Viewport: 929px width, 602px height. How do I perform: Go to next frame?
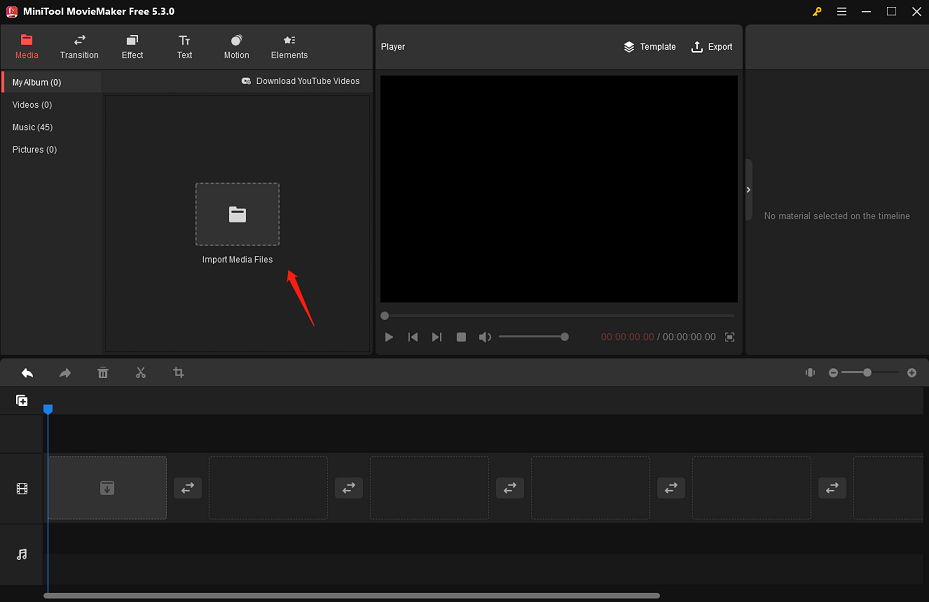click(x=437, y=337)
